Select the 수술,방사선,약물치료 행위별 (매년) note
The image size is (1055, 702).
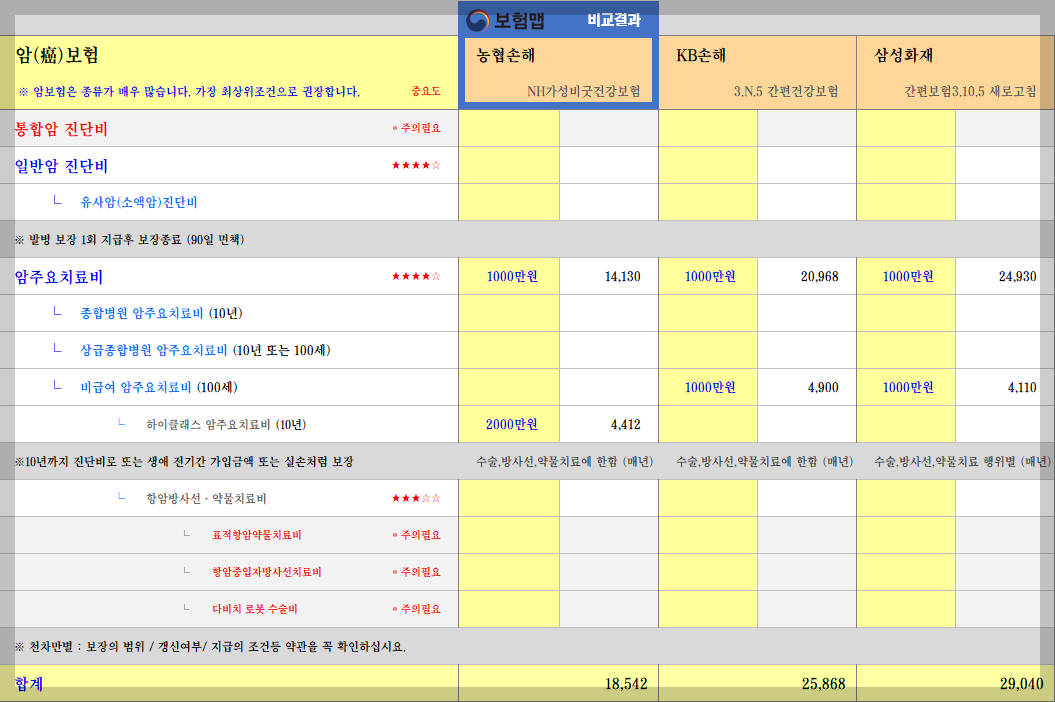pyautogui.click(x=962, y=462)
